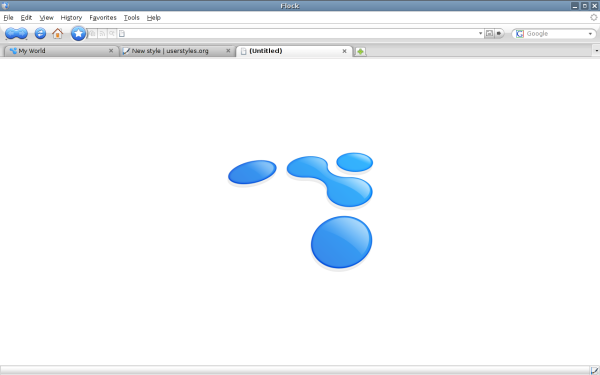The width and height of the screenshot is (600, 375).
Task: Maximize the Flock window
Action: pyautogui.click(x=585, y=6)
